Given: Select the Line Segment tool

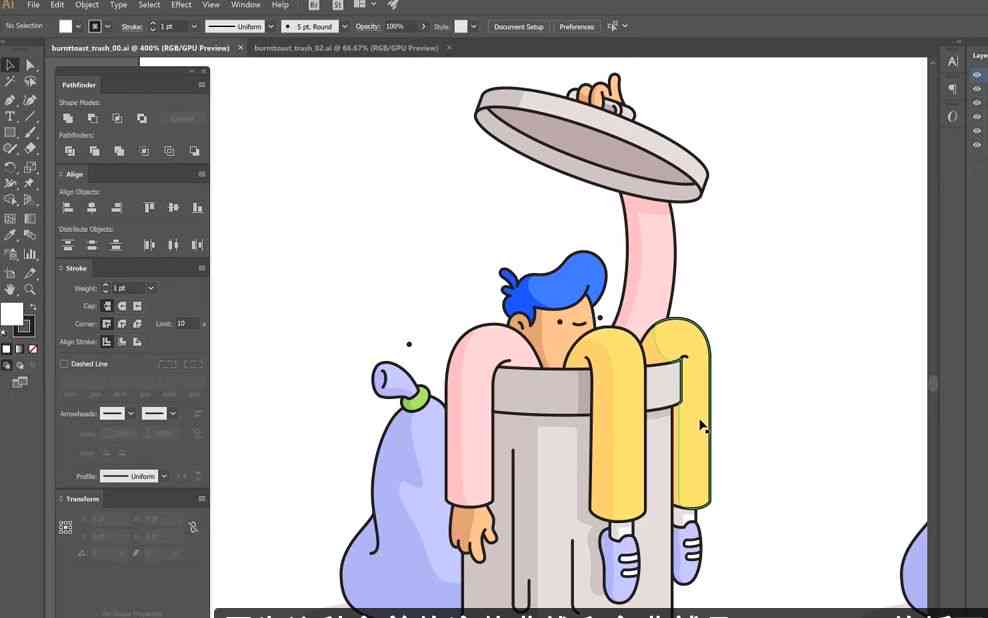Looking at the screenshot, I should (30, 117).
